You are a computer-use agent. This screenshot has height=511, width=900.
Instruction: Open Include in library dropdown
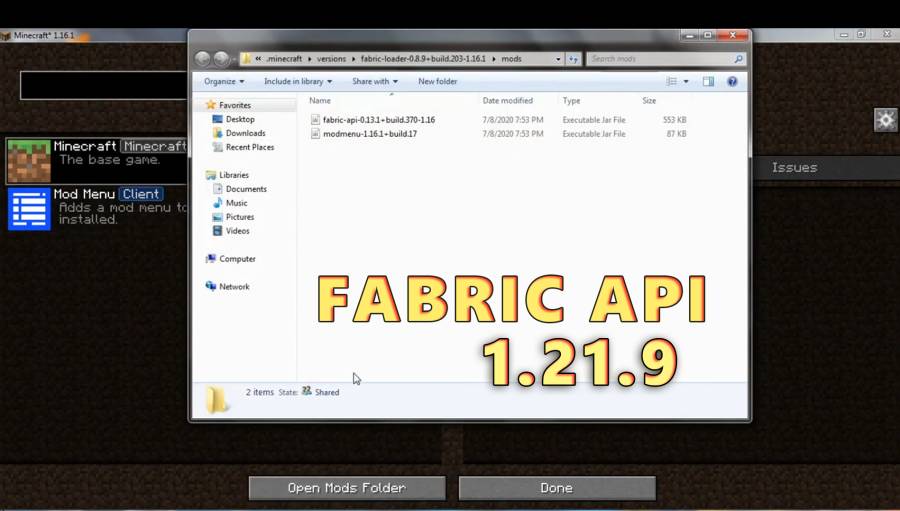point(297,82)
